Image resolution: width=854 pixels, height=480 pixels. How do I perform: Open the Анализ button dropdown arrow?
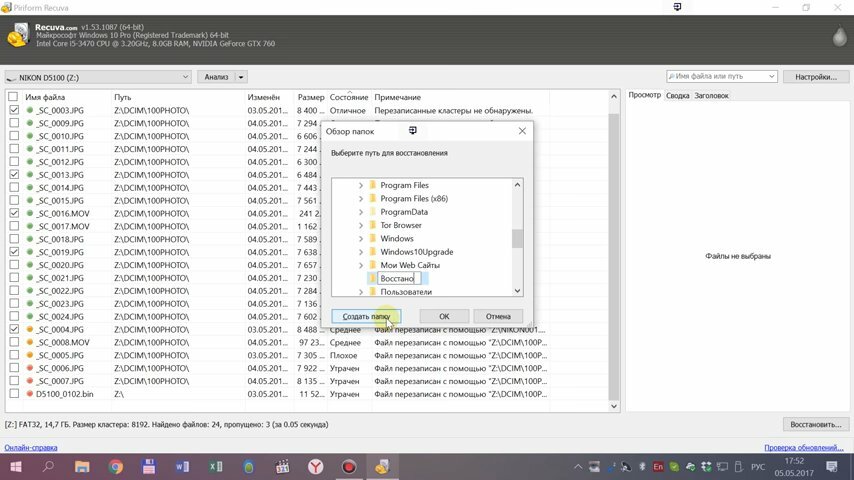click(241, 77)
